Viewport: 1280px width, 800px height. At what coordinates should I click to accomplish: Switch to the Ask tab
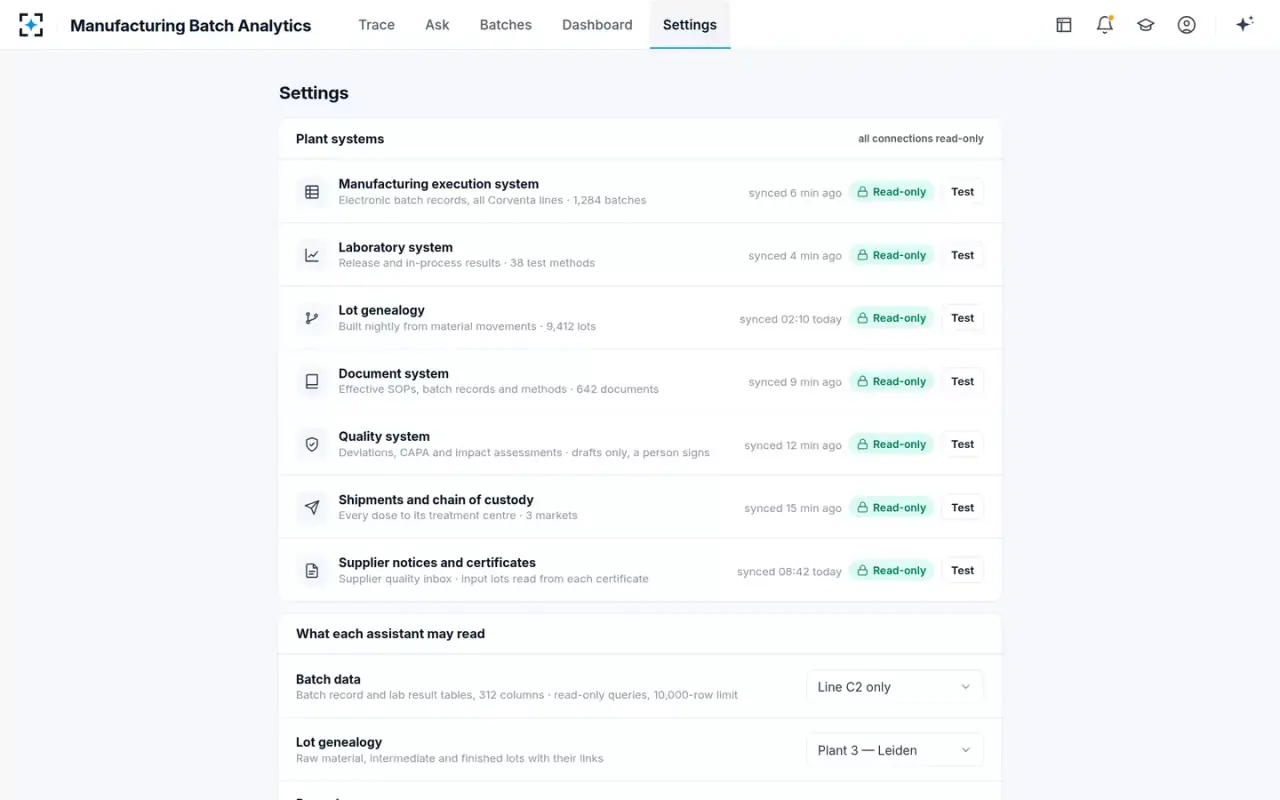point(437,25)
